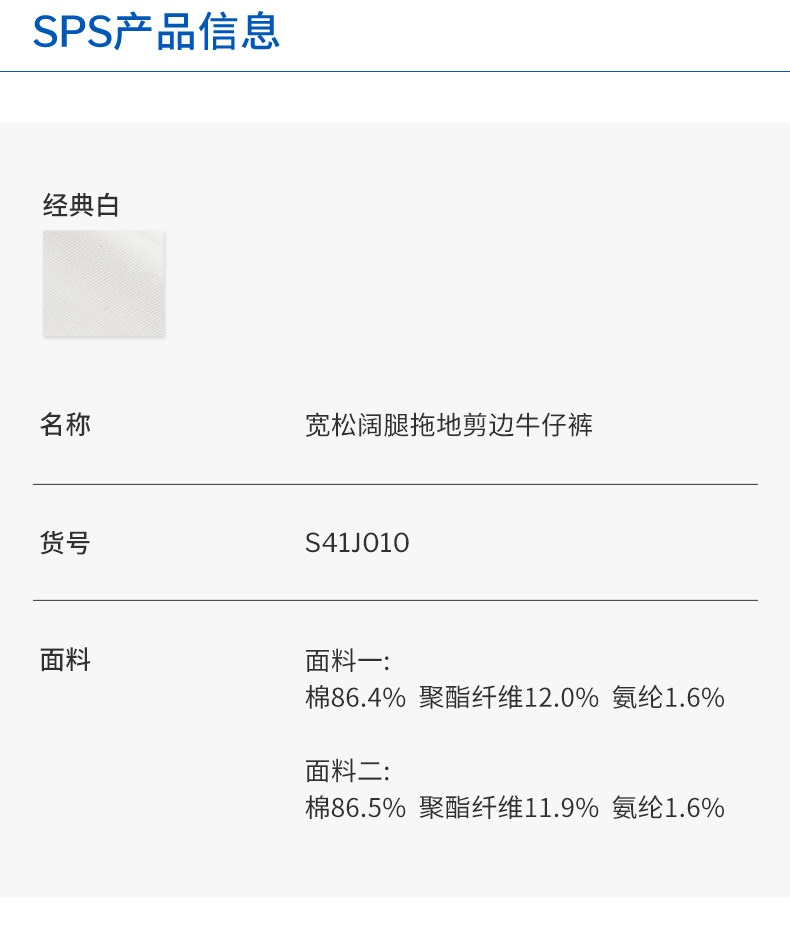Click 氨纶1.6% in the fabric two line
Viewport: 790px width, 935px height.
click(668, 808)
